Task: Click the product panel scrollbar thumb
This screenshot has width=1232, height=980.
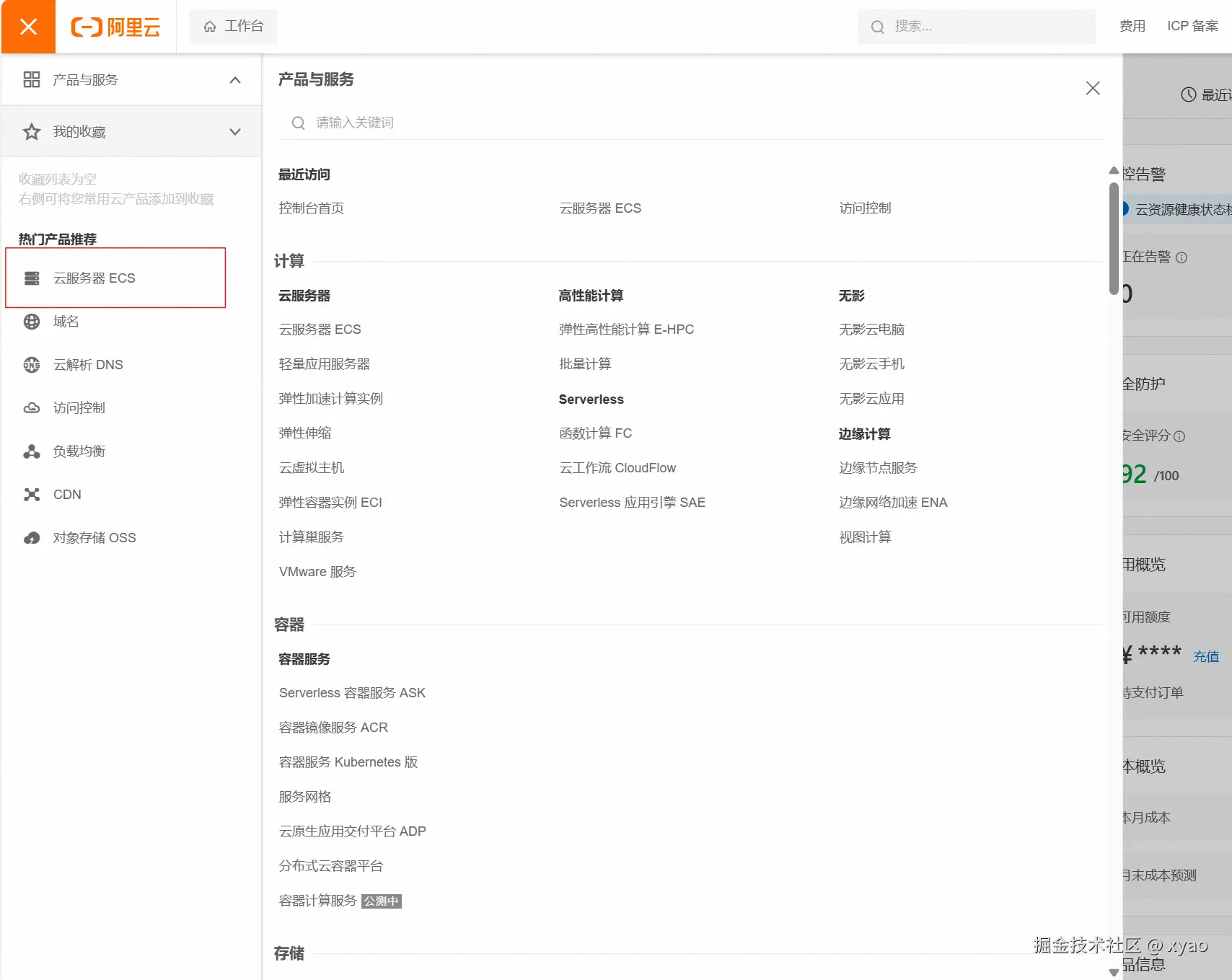Action: (x=1114, y=239)
